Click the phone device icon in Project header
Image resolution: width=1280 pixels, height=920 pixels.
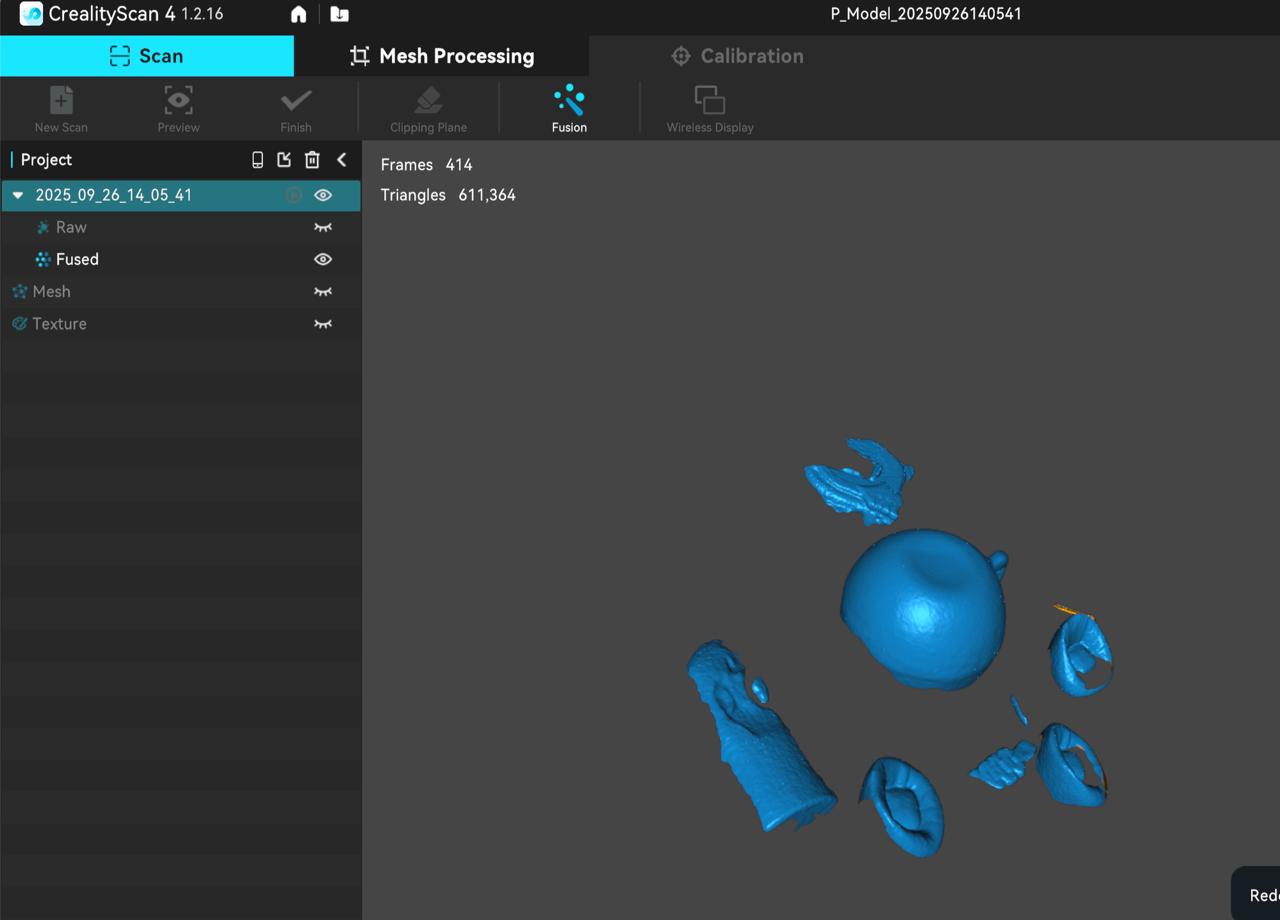click(x=257, y=160)
